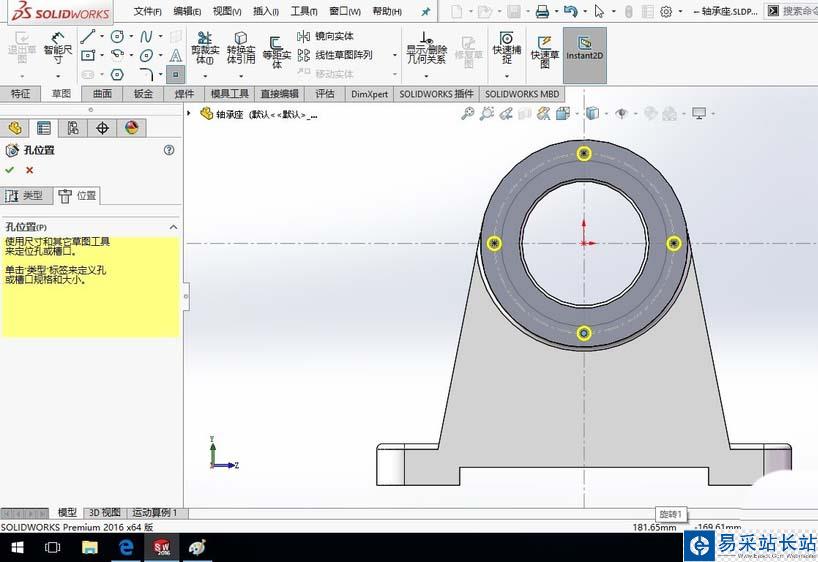Select the sketch Text tool
Image resolution: width=818 pixels, height=562 pixels.
(x=176, y=55)
